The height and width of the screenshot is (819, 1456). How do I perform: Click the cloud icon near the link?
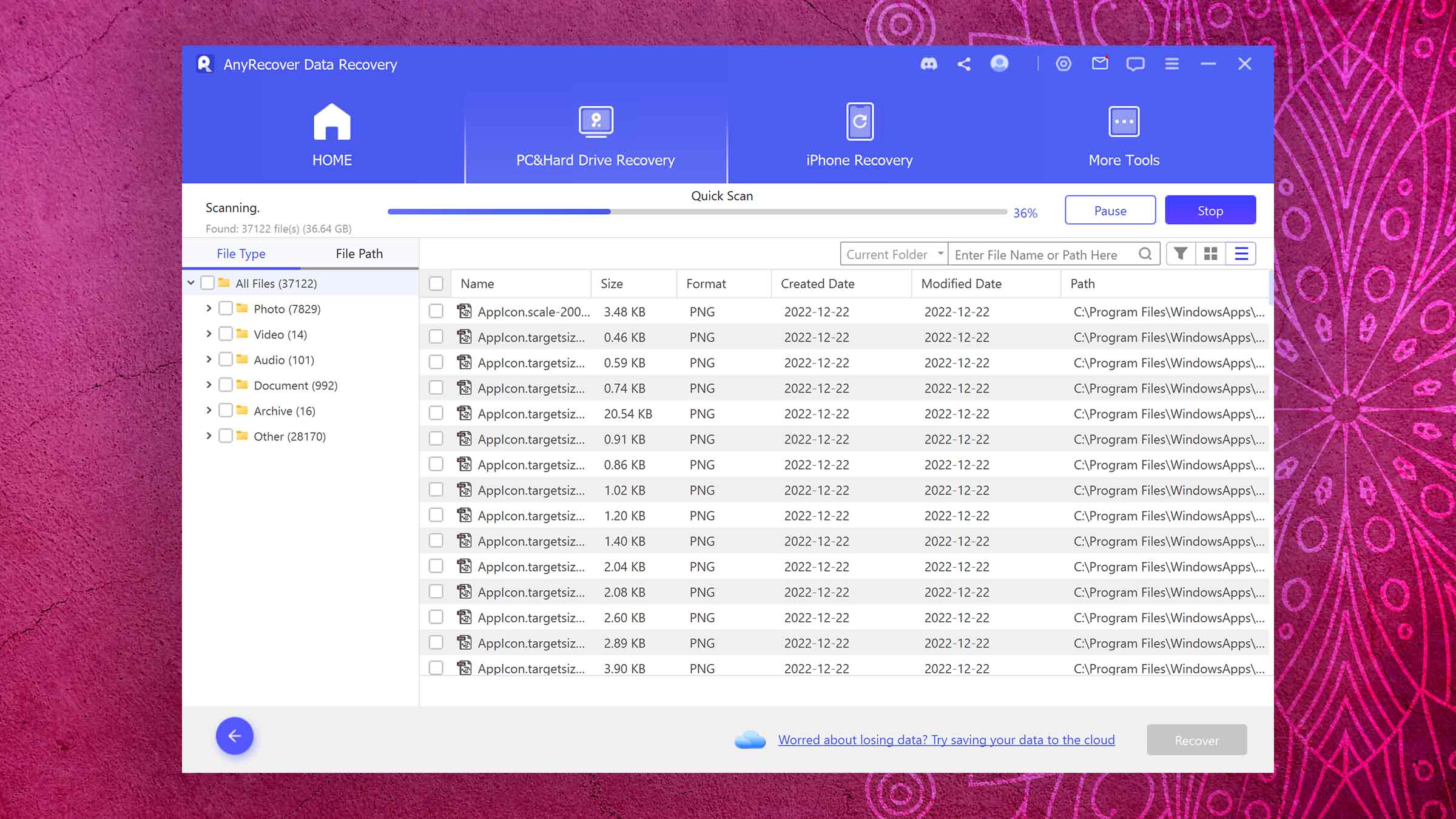click(x=750, y=740)
